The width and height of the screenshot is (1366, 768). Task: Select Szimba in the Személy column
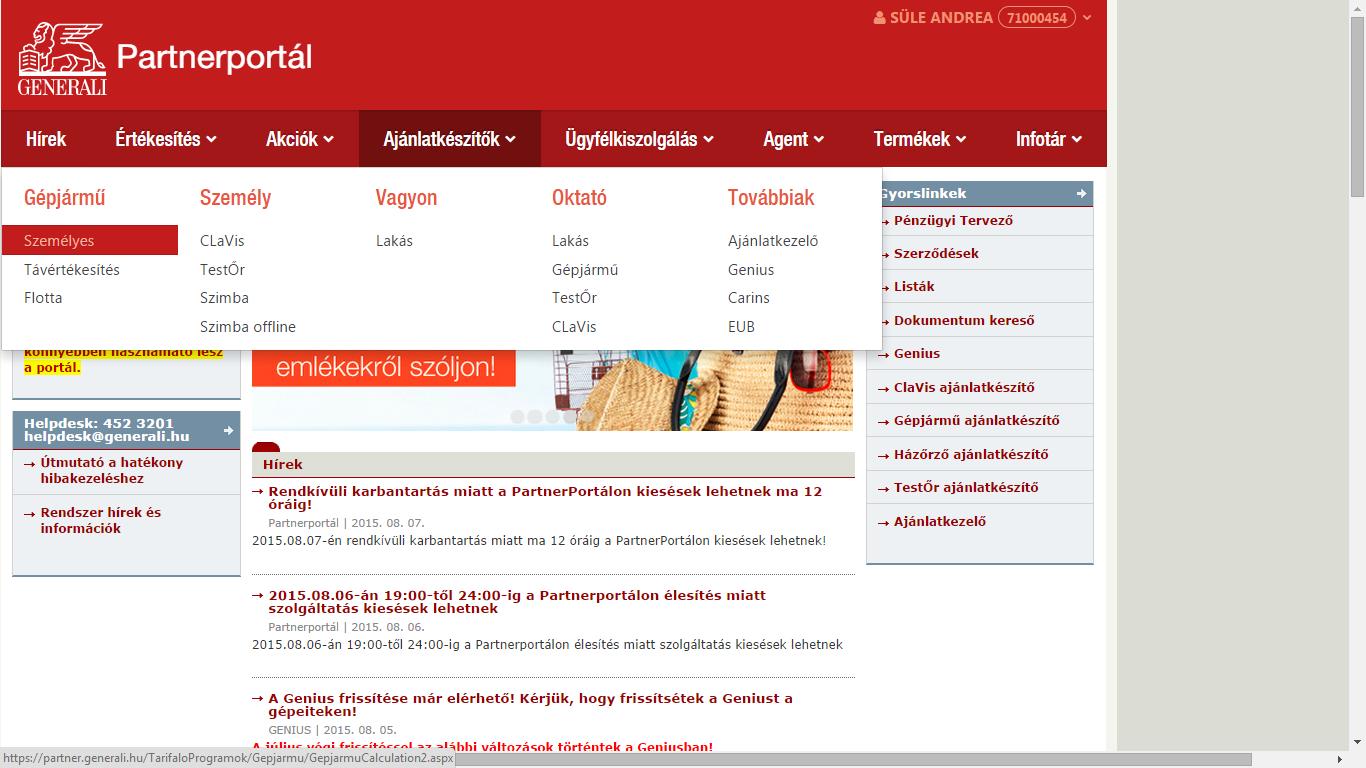coord(224,298)
